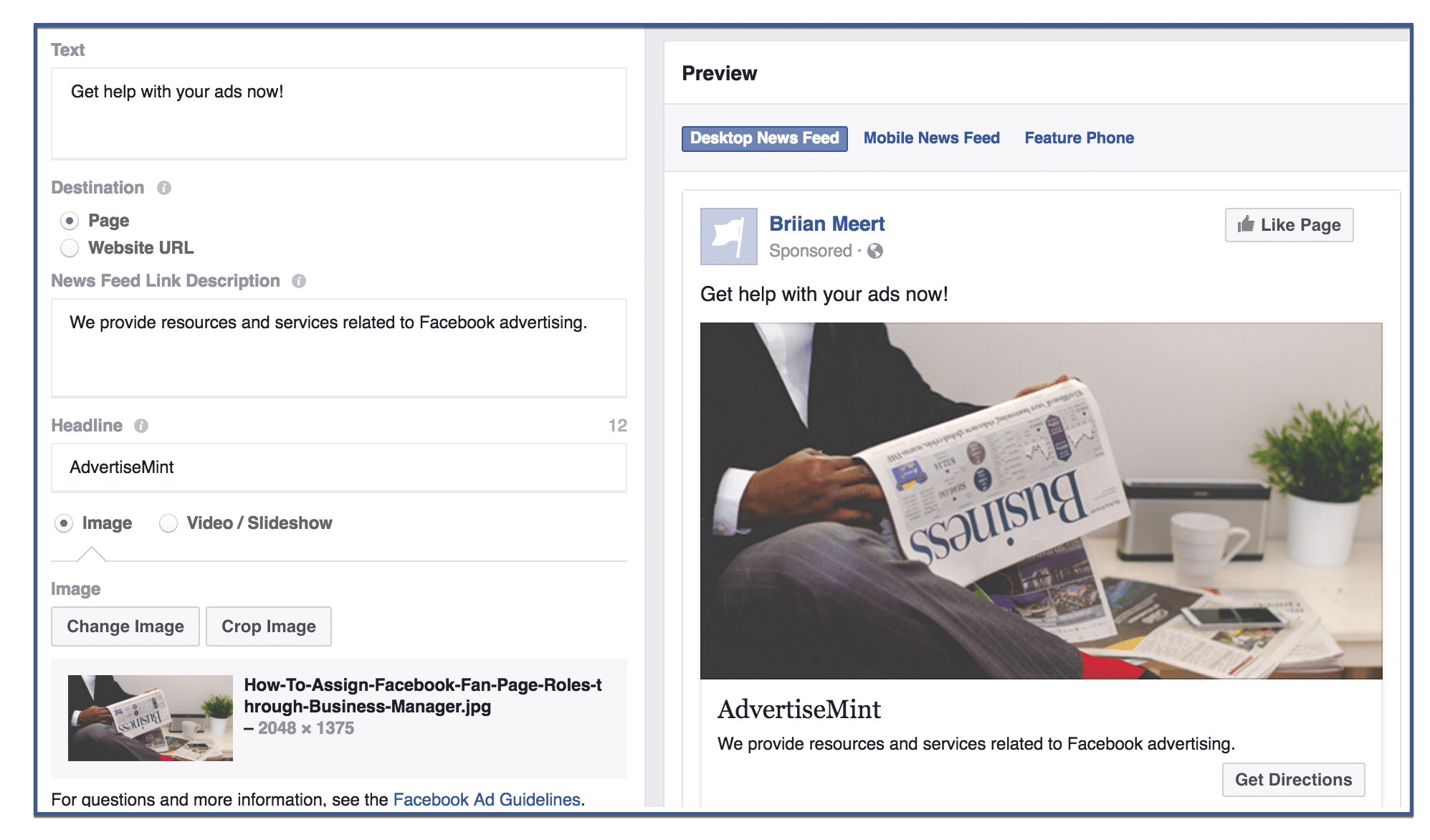
Task: Click the preview text 'Get help with your ads now!'
Action: (x=824, y=295)
